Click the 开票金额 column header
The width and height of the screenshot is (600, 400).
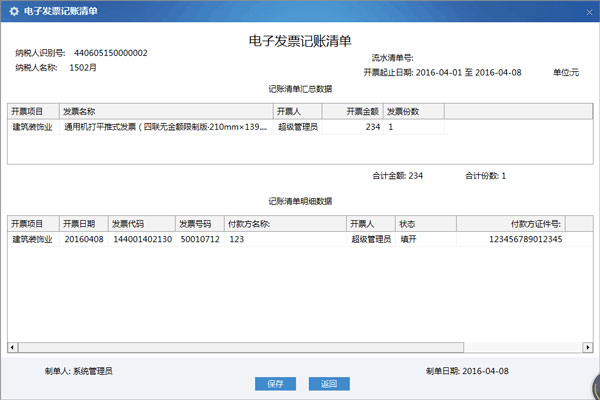(353, 111)
